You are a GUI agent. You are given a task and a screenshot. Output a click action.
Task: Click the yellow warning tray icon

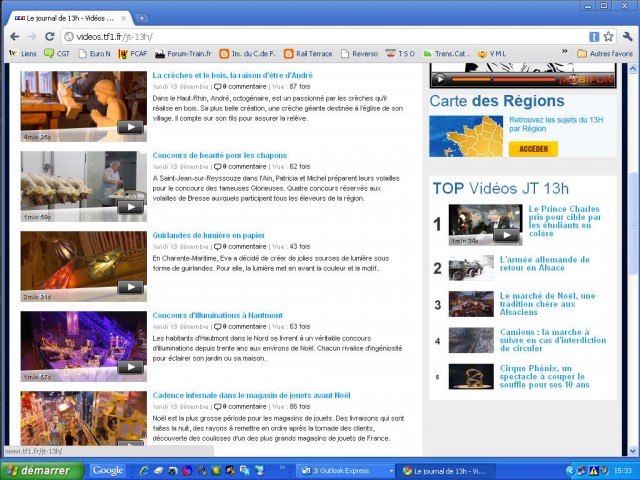coord(593,471)
